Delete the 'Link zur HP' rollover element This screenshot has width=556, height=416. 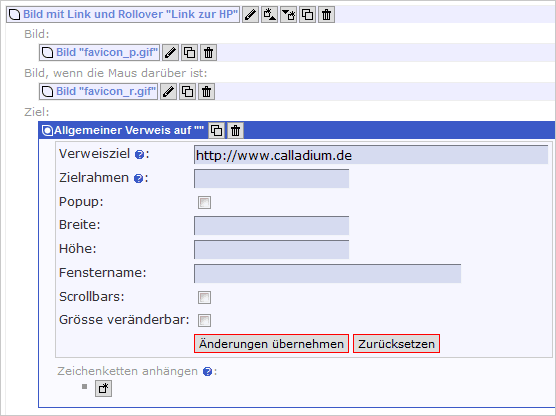click(x=327, y=15)
